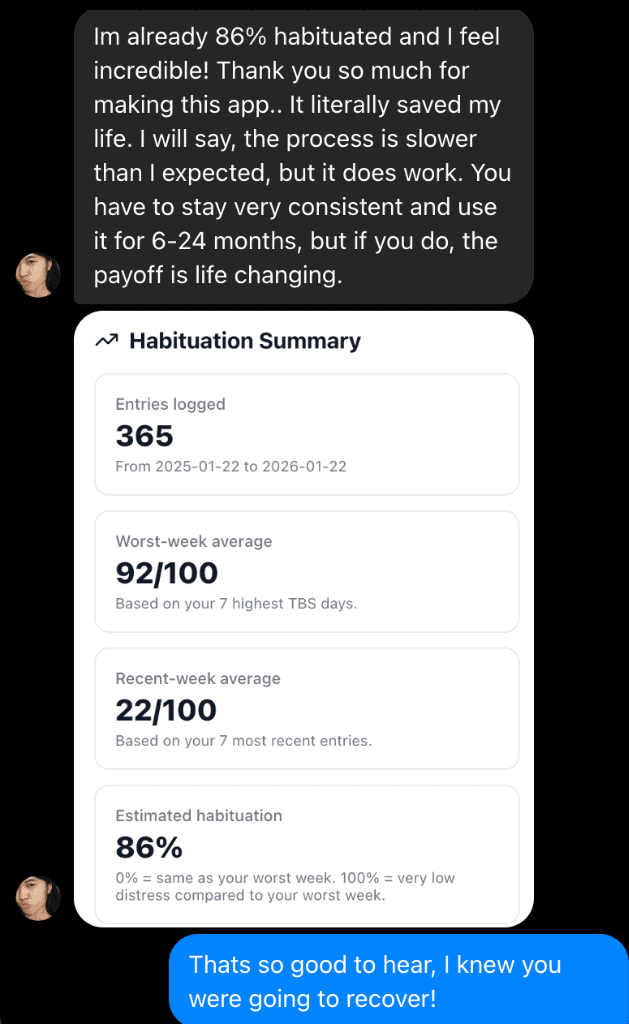Select the Recent-week average card
Screen dimensions: 629x1024
point(306,708)
